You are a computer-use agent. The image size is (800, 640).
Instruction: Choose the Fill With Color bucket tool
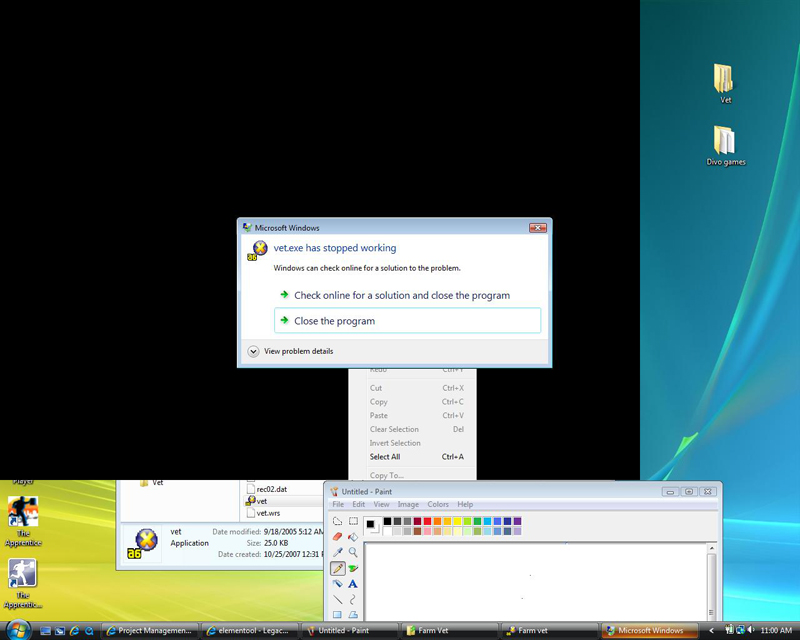(x=353, y=537)
